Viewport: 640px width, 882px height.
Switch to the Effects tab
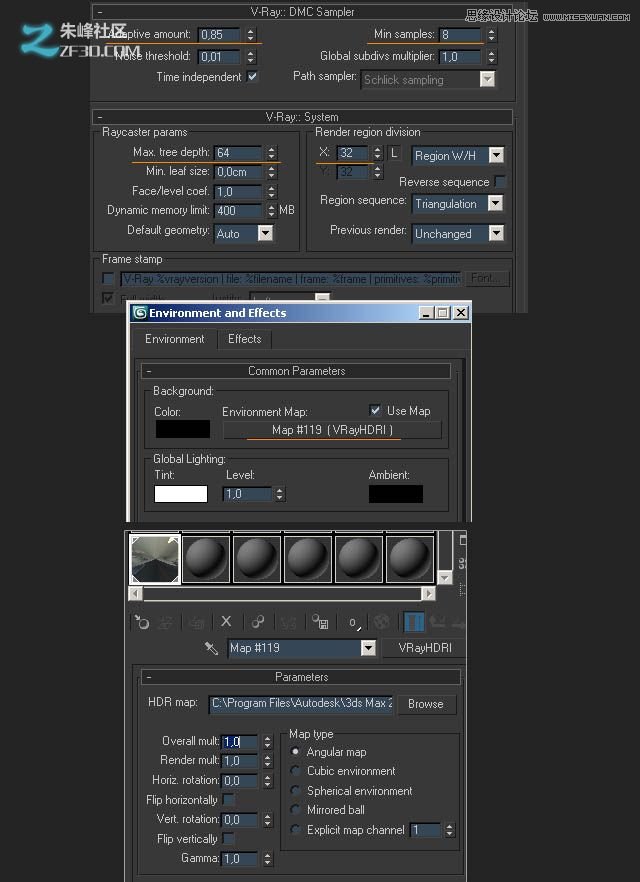[x=245, y=339]
